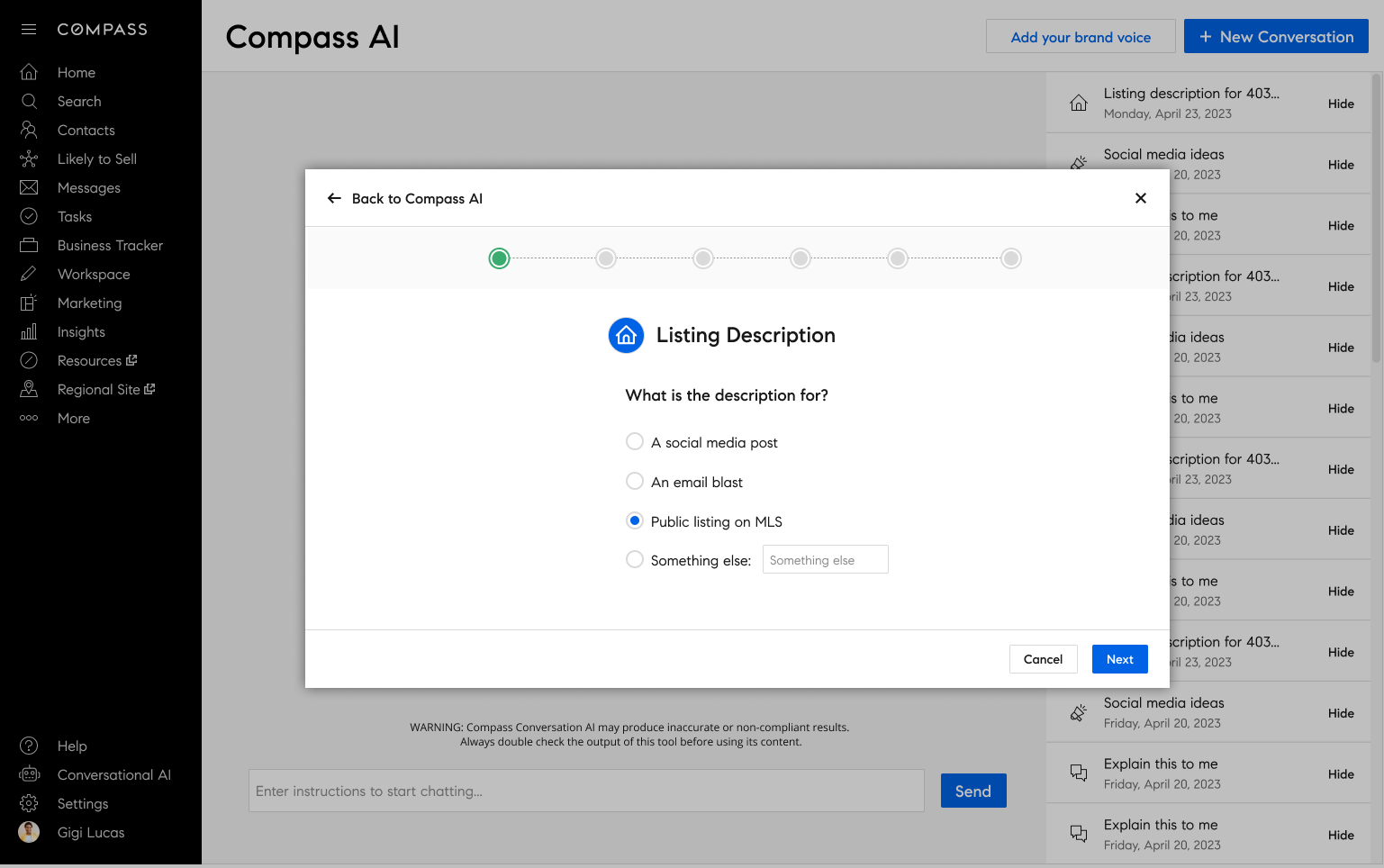This screenshot has height=868, width=1384.
Task: Click the second progress step dot
Action: [606, 258]
